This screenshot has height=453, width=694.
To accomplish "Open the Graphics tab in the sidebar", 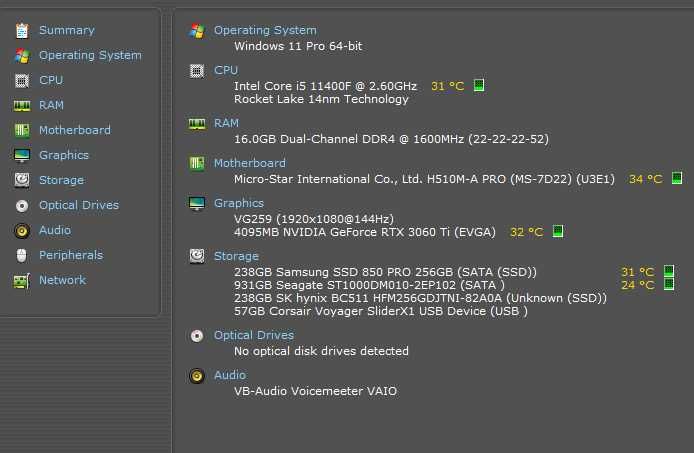I will [x=63, y=155].
